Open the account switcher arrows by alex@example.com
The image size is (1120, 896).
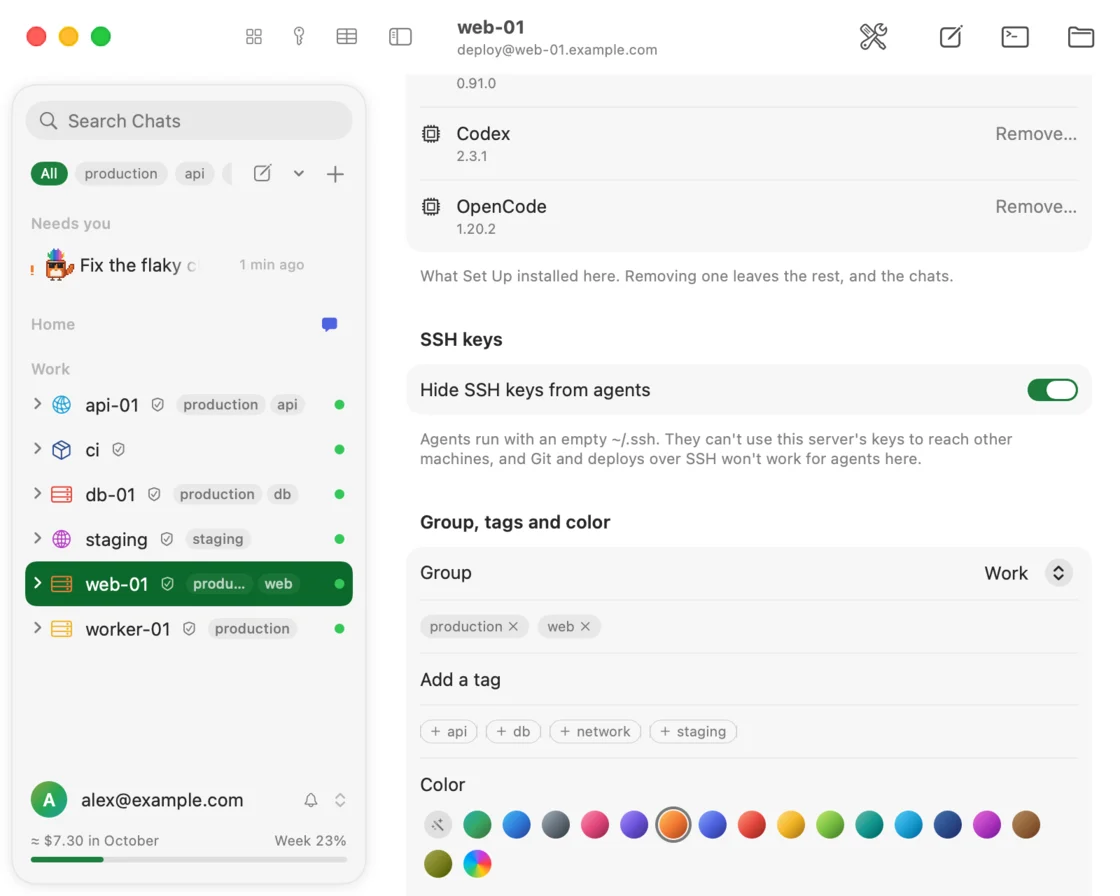point(340,800)
